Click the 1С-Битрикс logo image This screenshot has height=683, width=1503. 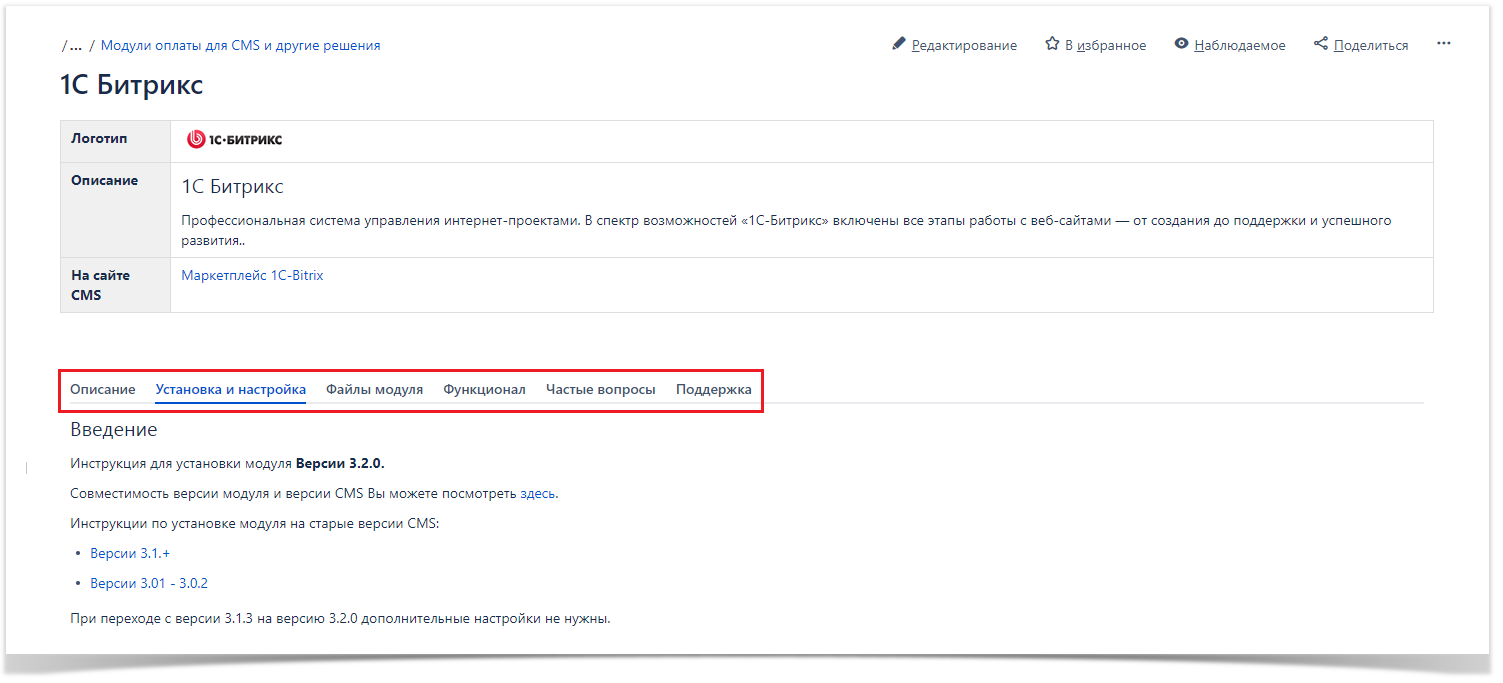(x=235, y=140)
